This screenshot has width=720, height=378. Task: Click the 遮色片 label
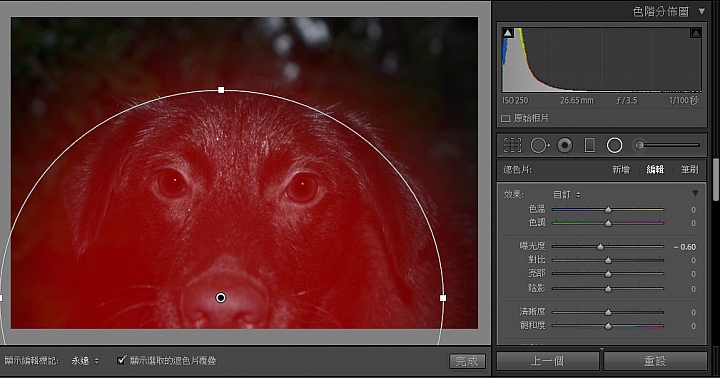(x=518, y=169)
